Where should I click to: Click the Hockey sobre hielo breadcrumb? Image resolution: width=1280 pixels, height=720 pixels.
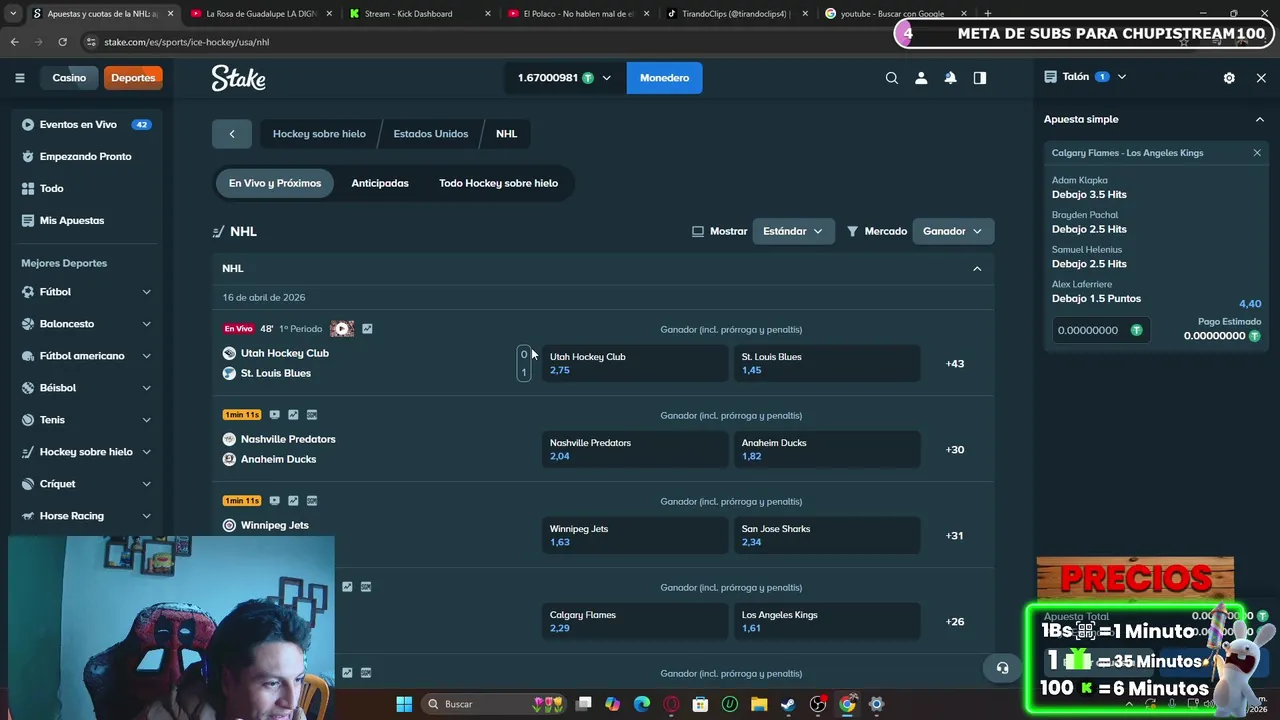[x=319, y=134]
